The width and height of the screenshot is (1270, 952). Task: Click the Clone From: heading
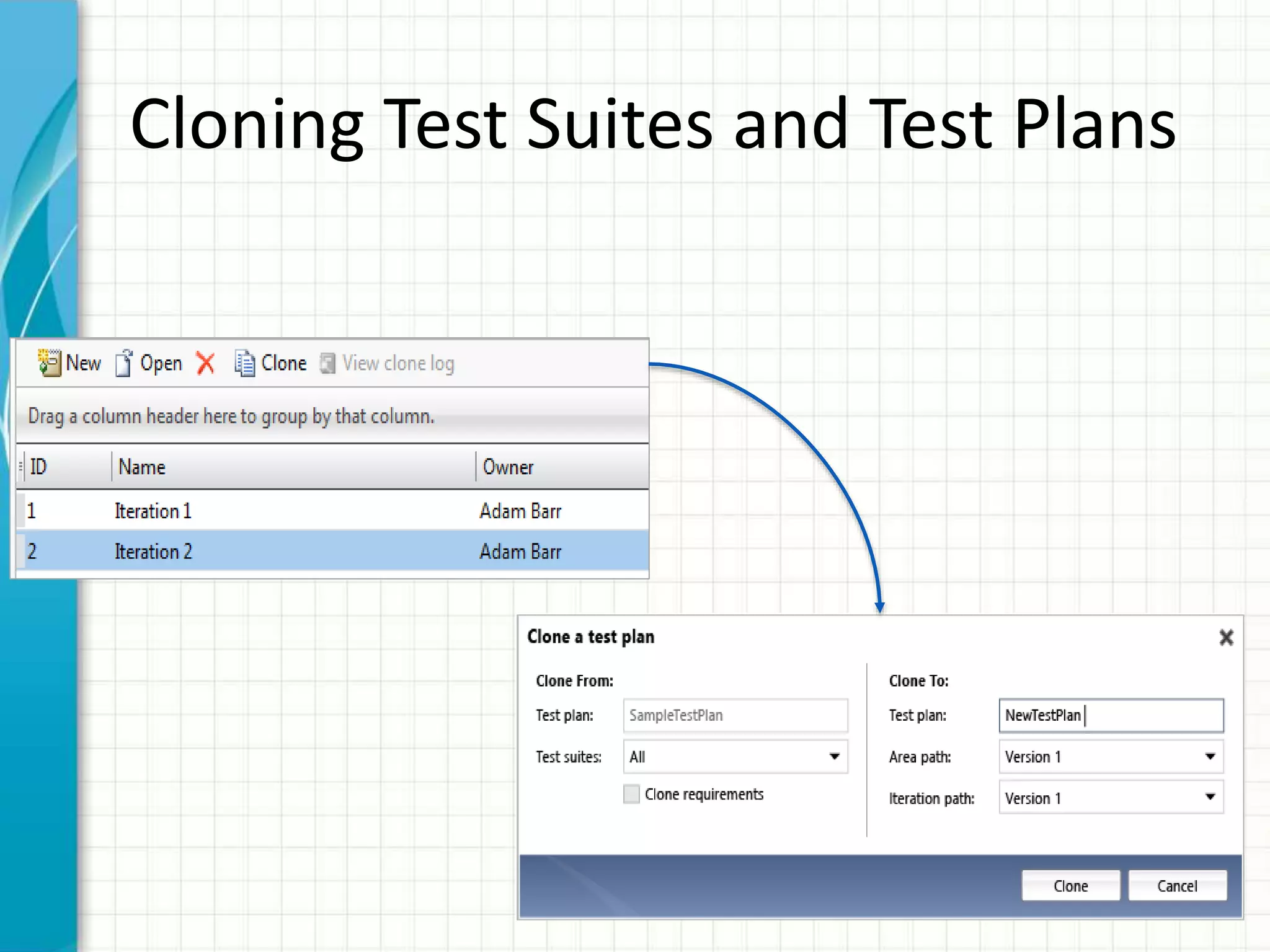[x=574, y=681]
